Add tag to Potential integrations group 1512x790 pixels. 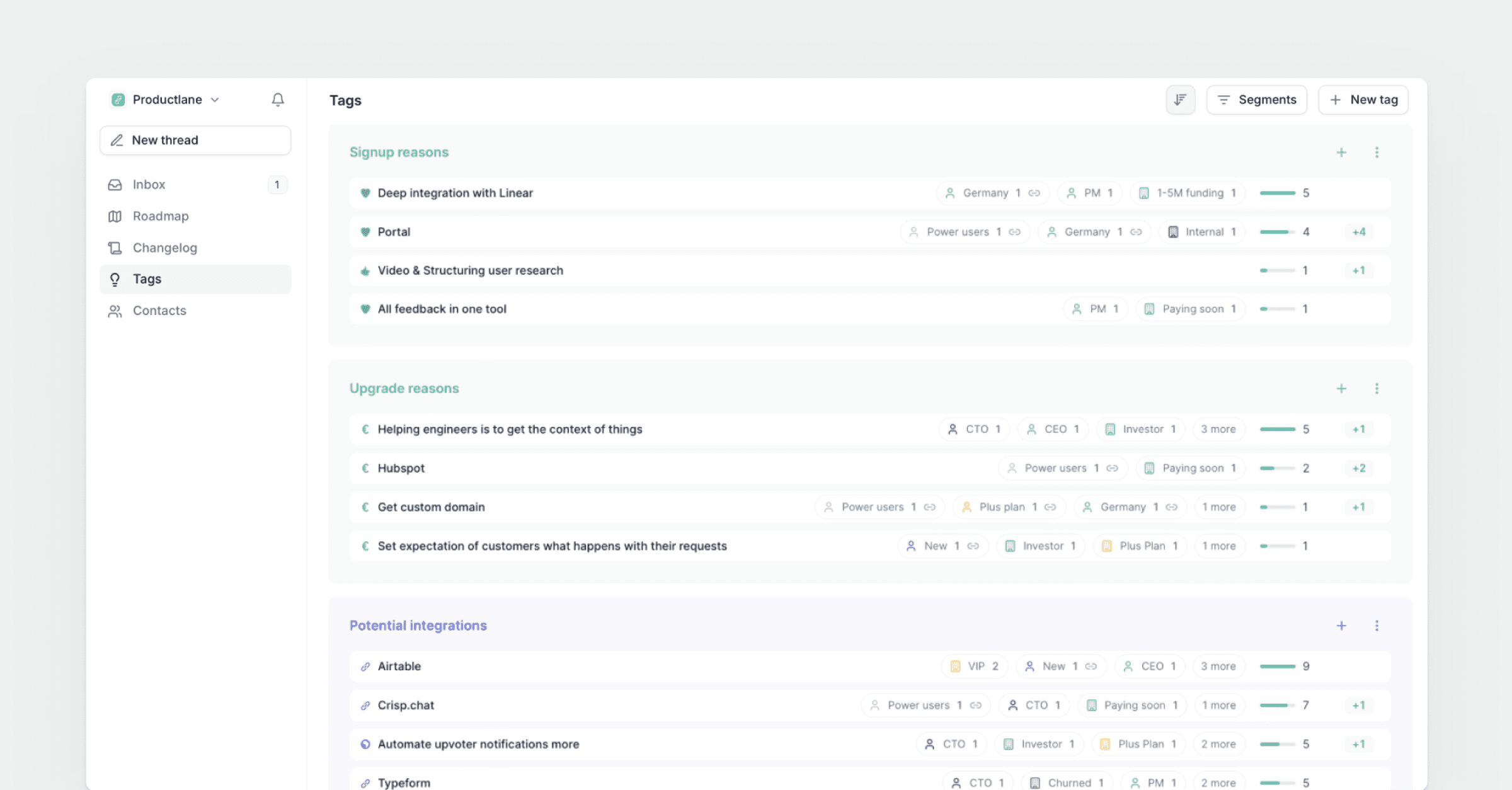(x=1341, y=626)
